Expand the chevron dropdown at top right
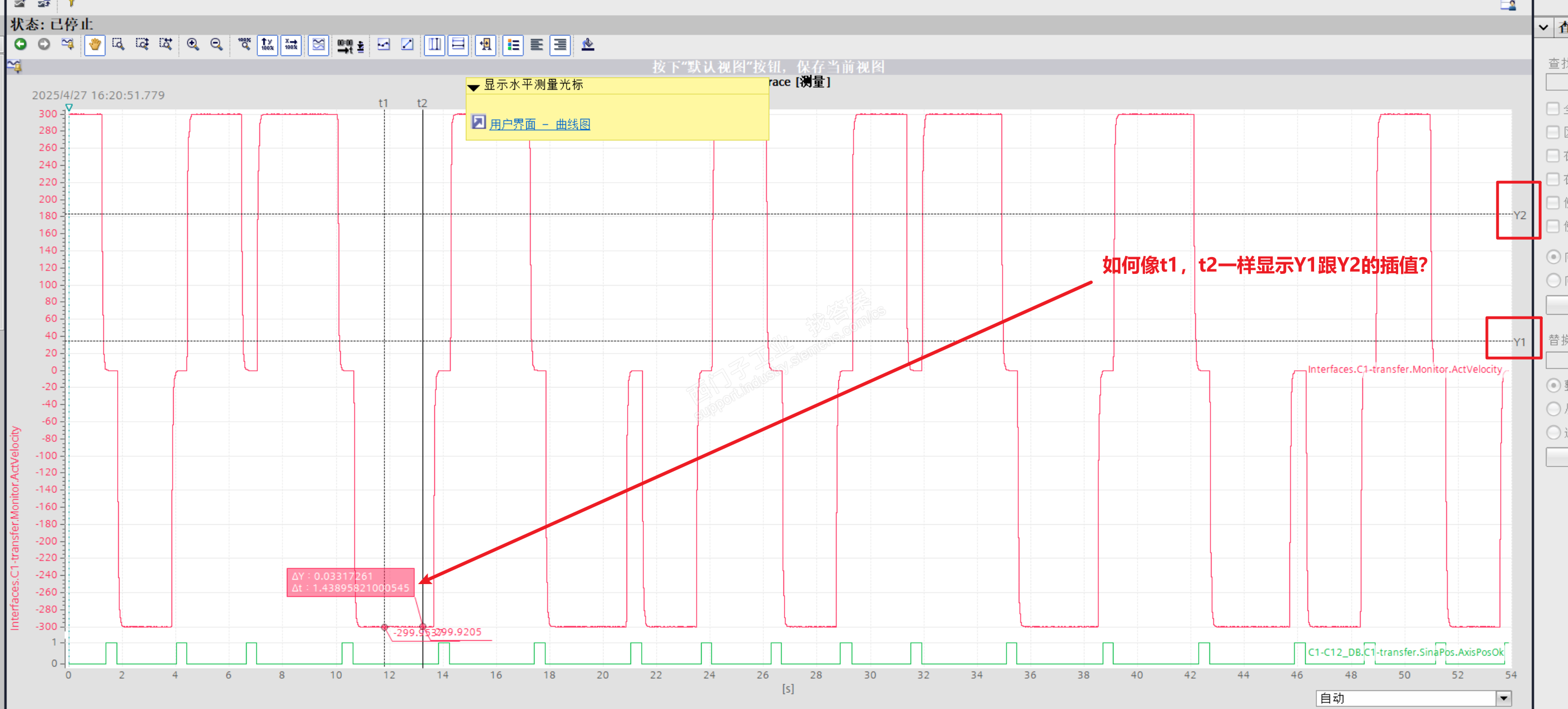This screenshot has height=709, width=1568. point(1543,27)
